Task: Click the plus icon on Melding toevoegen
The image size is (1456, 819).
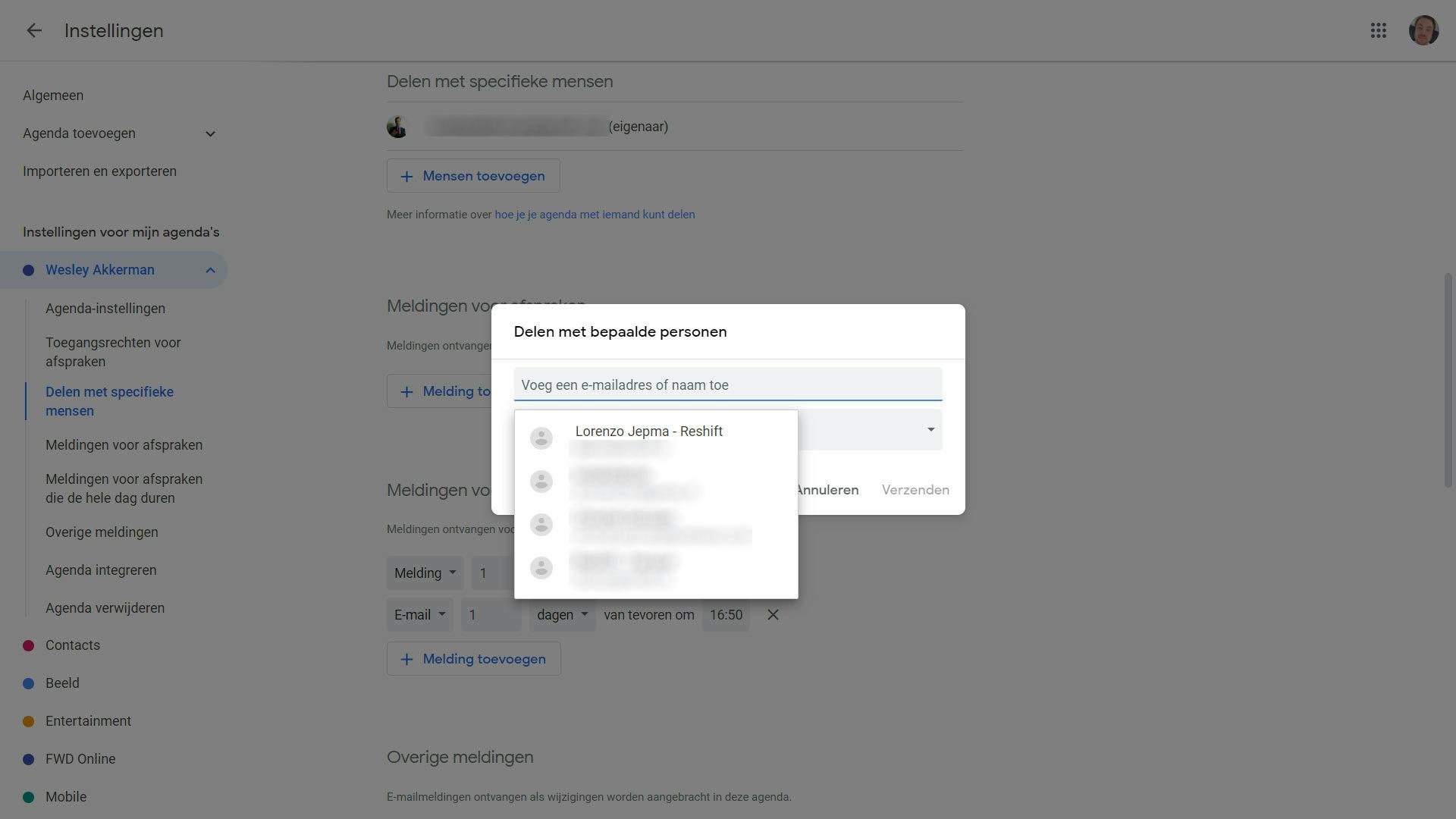Action: [406, 659]
